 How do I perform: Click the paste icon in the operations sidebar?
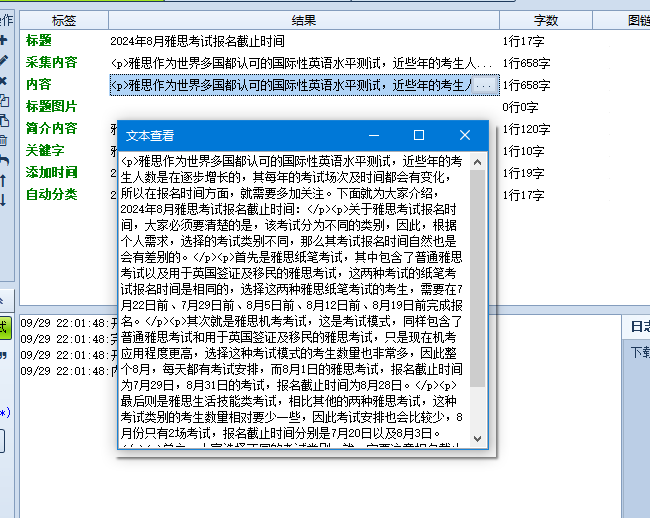click(4, 121)
